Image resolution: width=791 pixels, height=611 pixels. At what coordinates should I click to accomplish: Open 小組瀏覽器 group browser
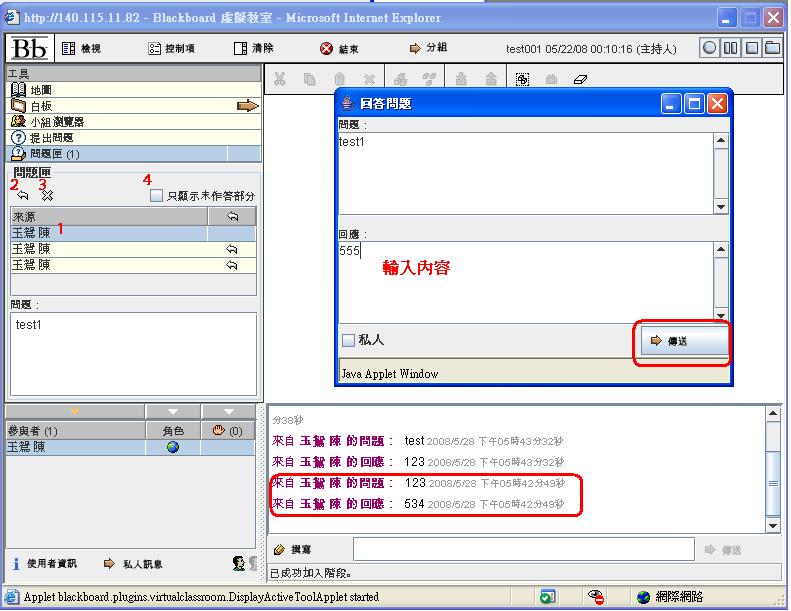56,122
